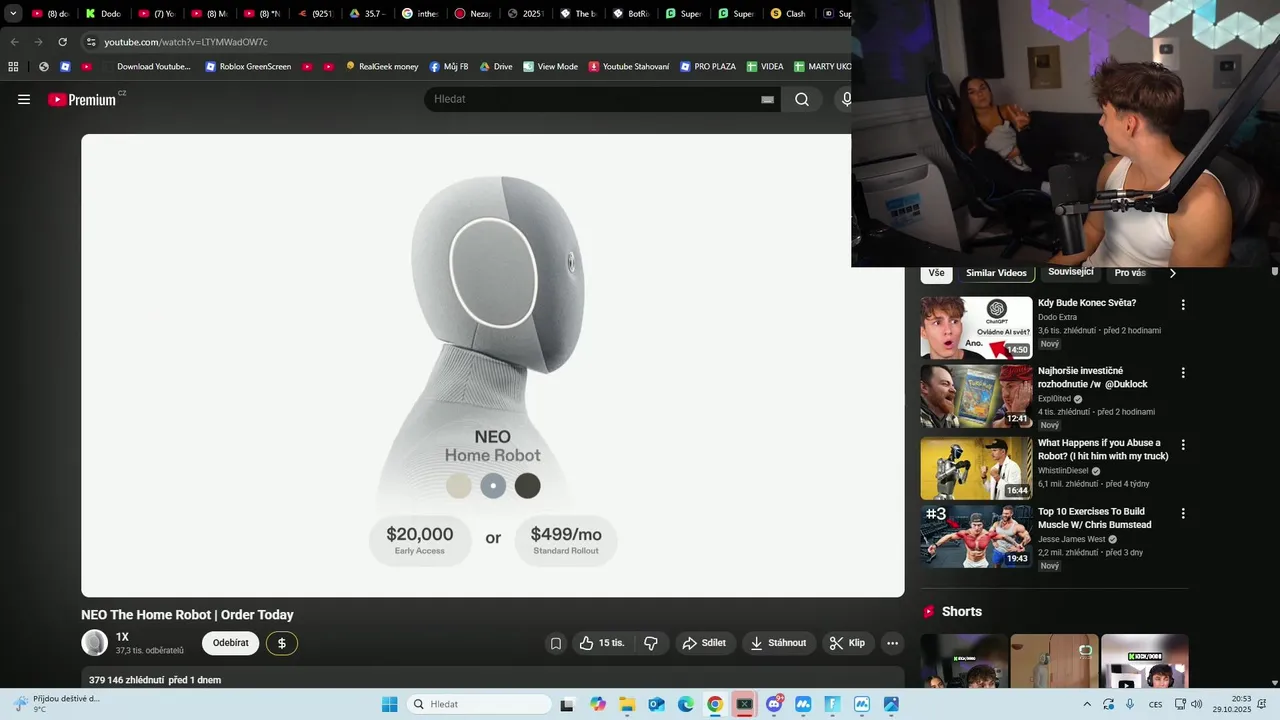Subscribe with Odebírat button
Viewport: 1280px width, 720px height.
coord(230,643)
